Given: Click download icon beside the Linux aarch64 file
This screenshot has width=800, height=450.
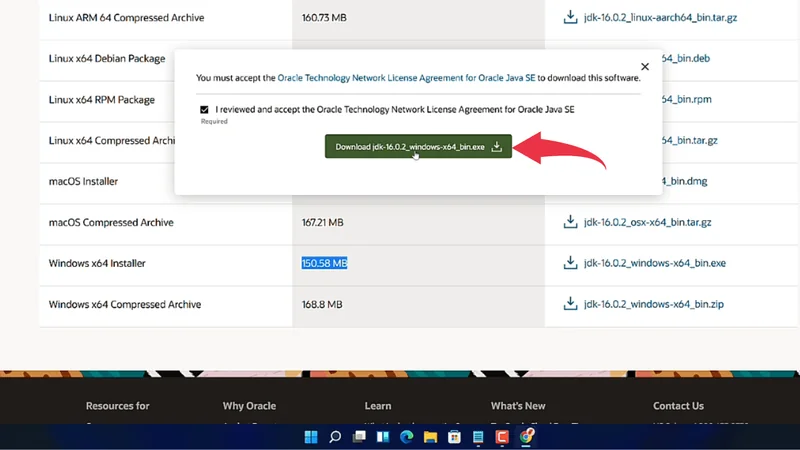Looking at the screenshot, I should 570,18.
